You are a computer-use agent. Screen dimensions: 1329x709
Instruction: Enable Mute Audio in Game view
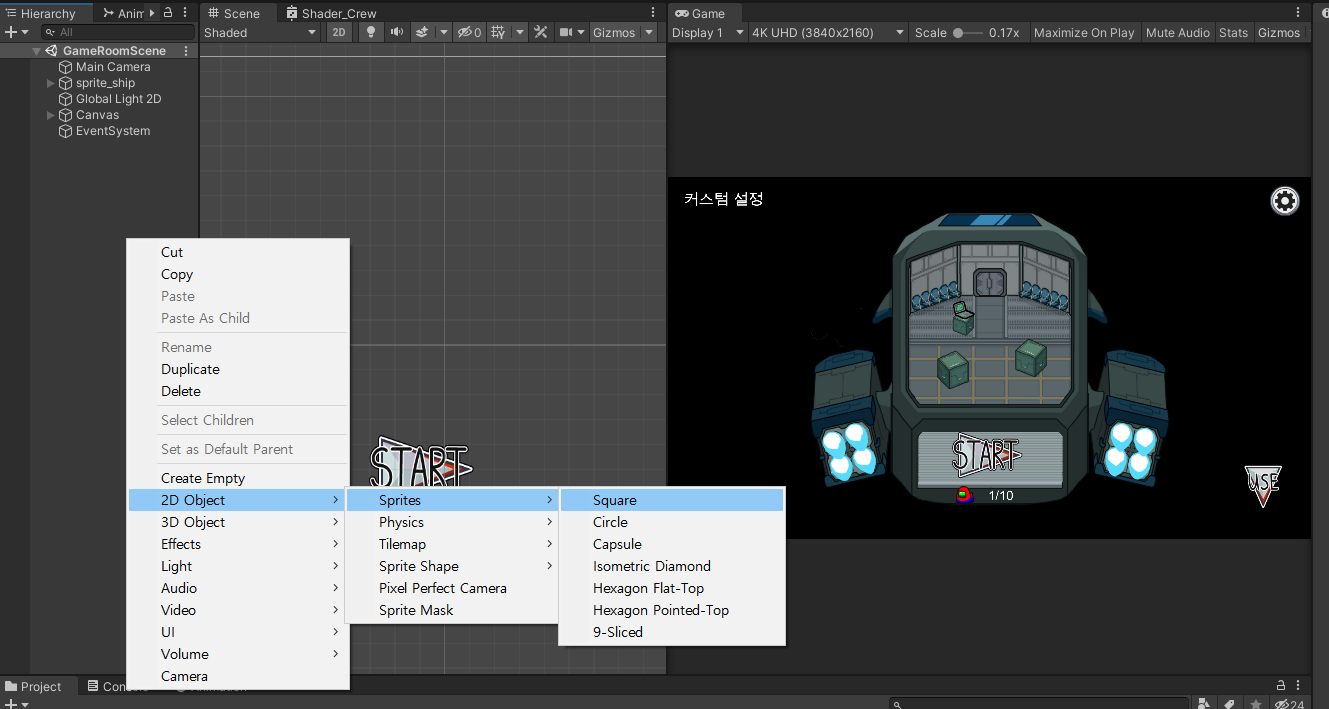click(1177, 32)
